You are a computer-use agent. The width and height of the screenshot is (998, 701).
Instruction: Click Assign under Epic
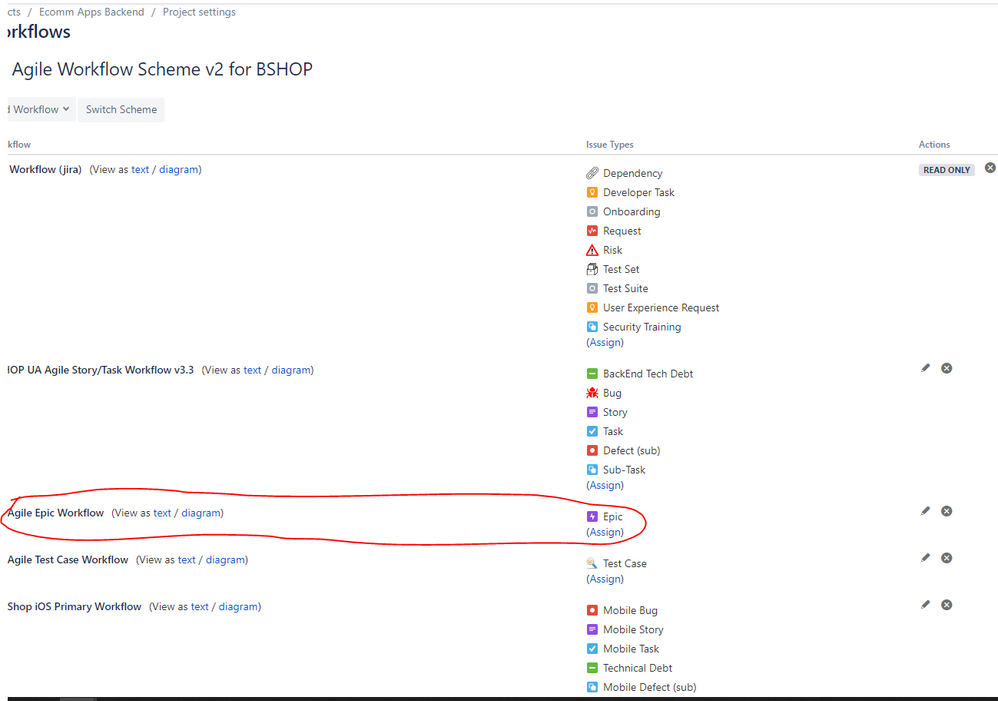[605, 532]
